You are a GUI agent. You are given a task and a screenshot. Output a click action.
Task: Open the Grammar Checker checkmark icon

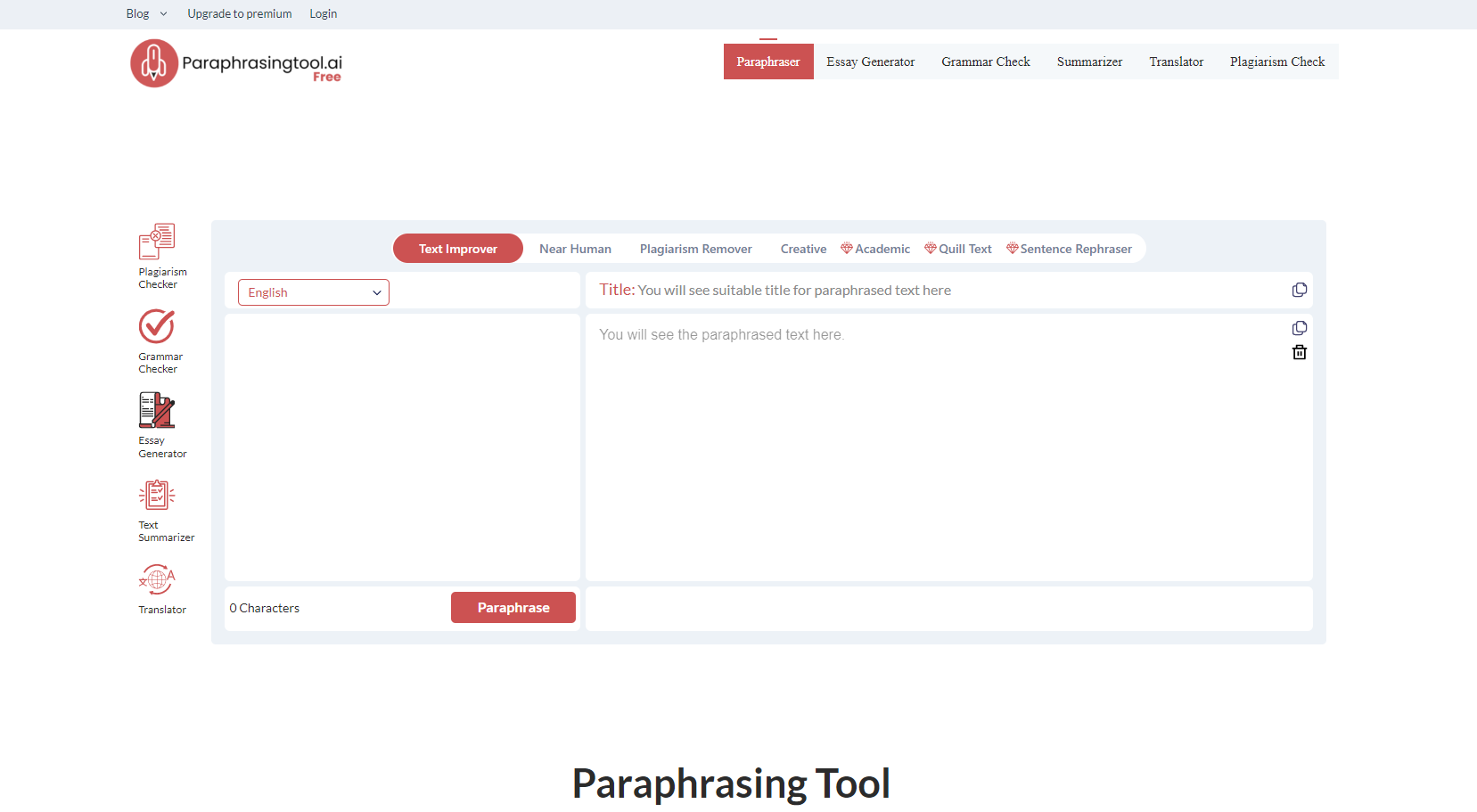pos(157,326)
